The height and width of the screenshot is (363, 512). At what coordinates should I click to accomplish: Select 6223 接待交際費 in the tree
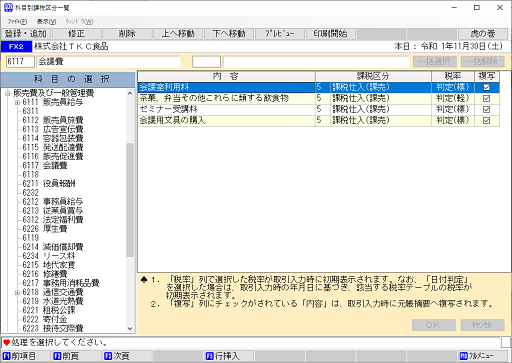click(53, 328)
